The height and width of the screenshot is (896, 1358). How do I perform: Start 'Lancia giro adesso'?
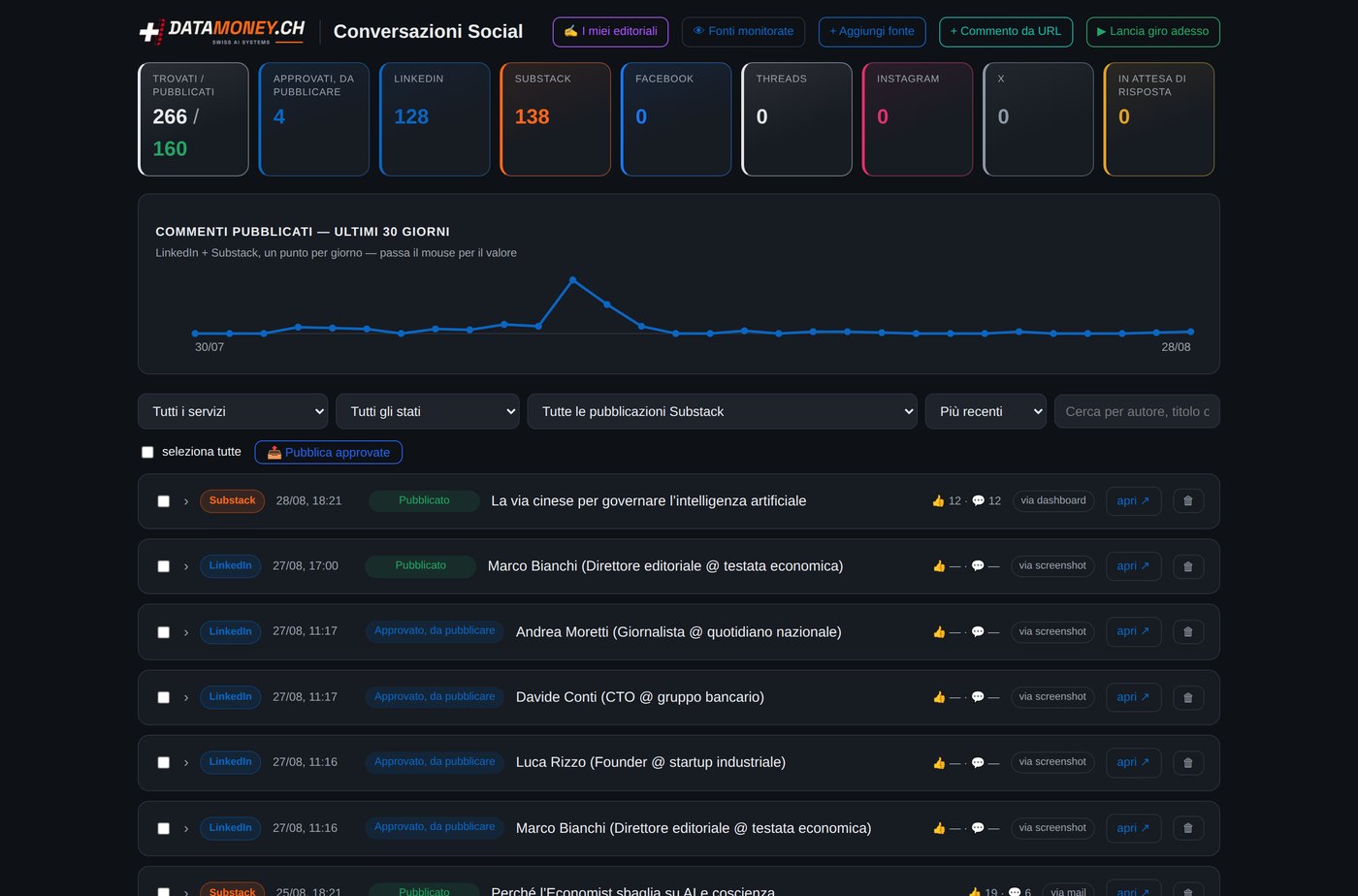(x=1153, y=32)
